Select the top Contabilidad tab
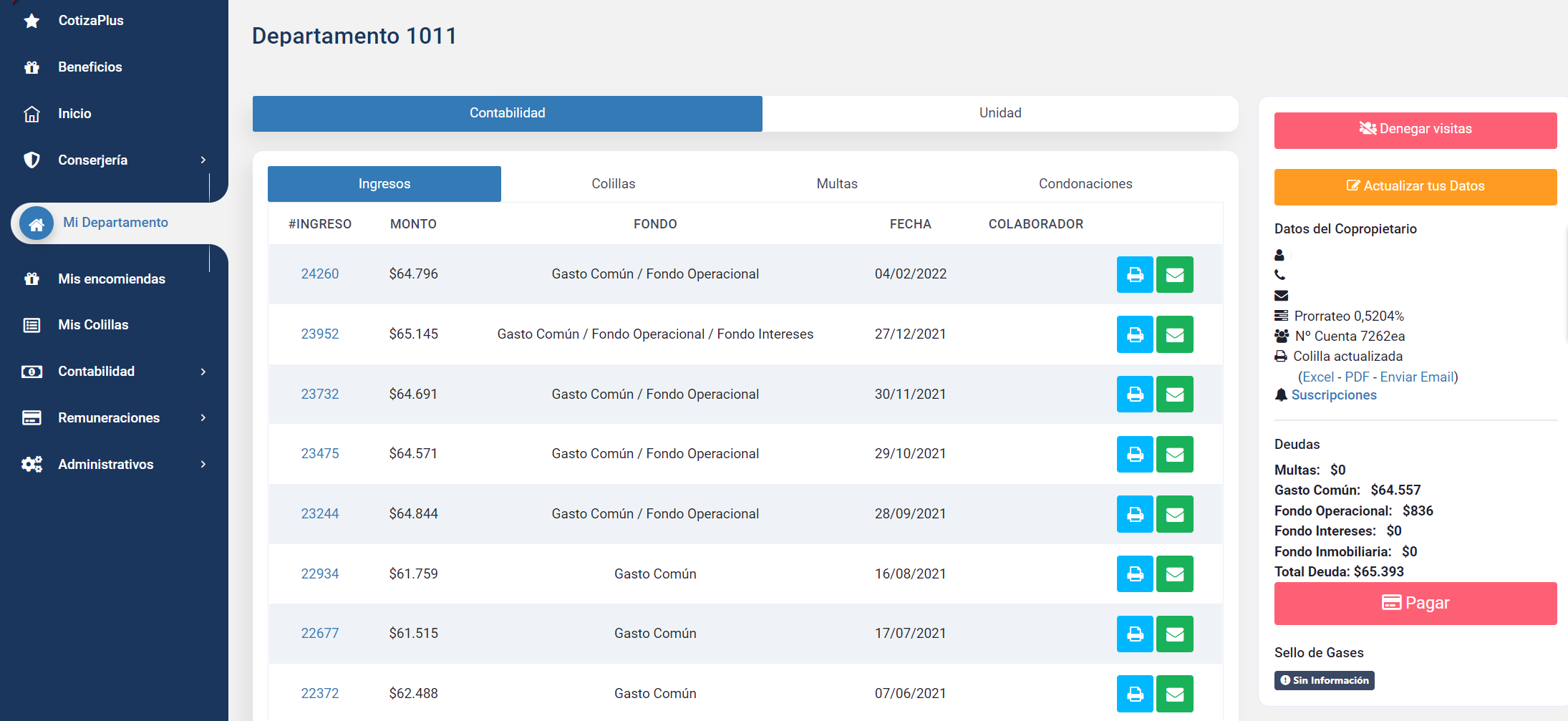 pyautogui.click(x=508, y=113)
